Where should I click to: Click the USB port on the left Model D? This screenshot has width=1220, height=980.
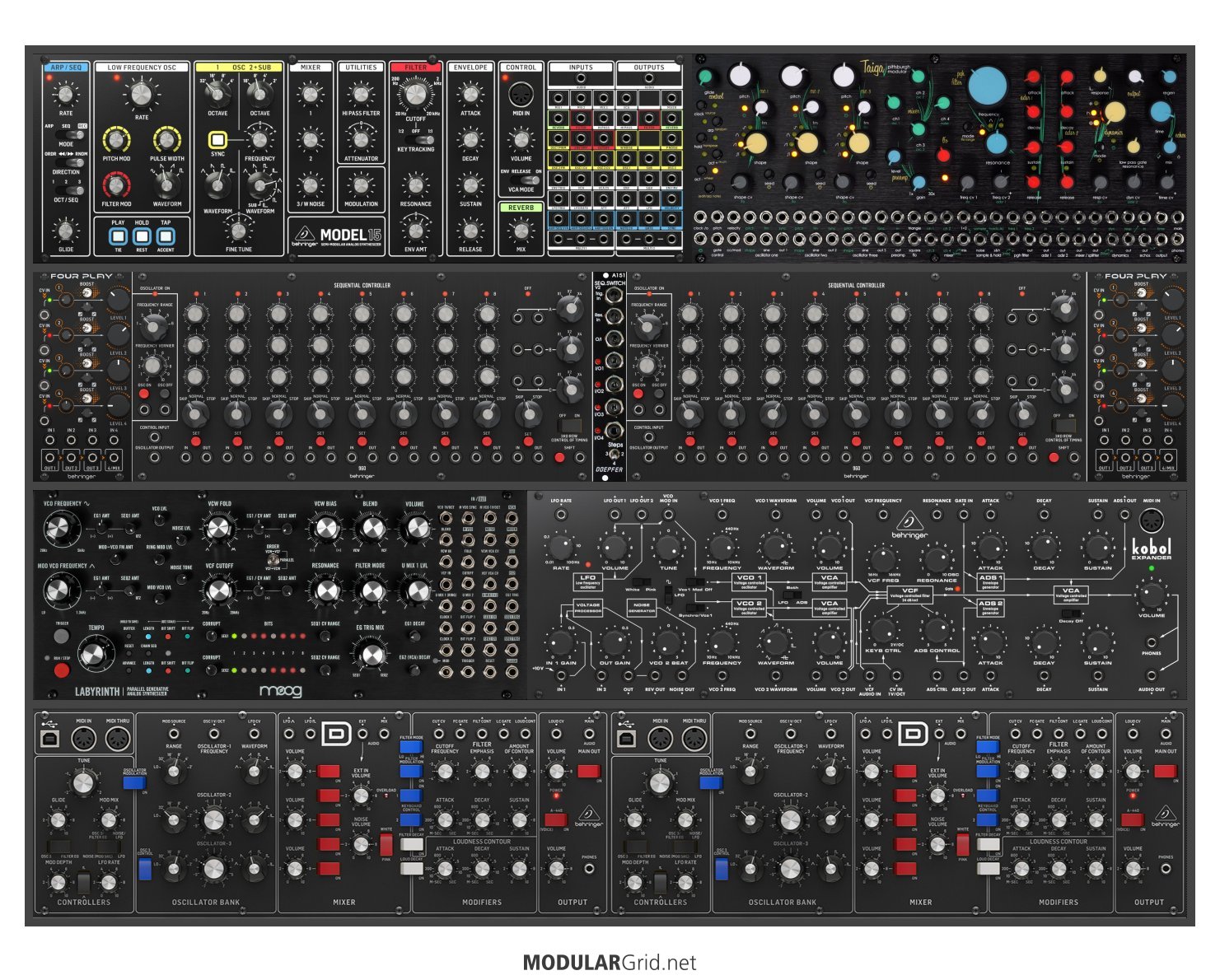pos(49,739)
